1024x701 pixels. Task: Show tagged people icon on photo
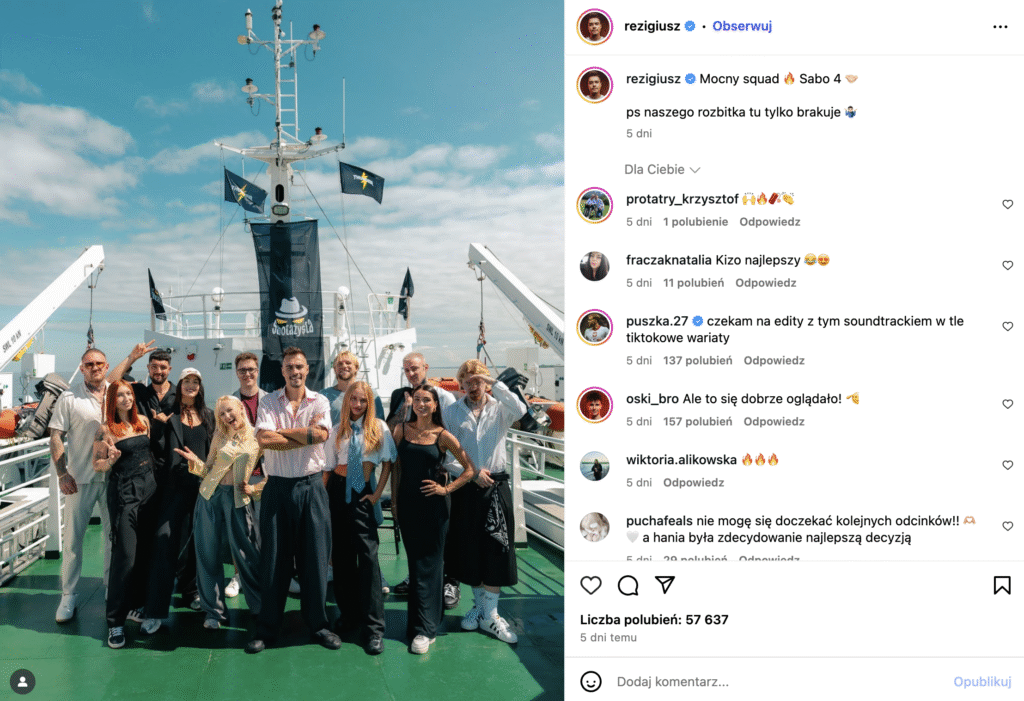click(x=23, y=681)
